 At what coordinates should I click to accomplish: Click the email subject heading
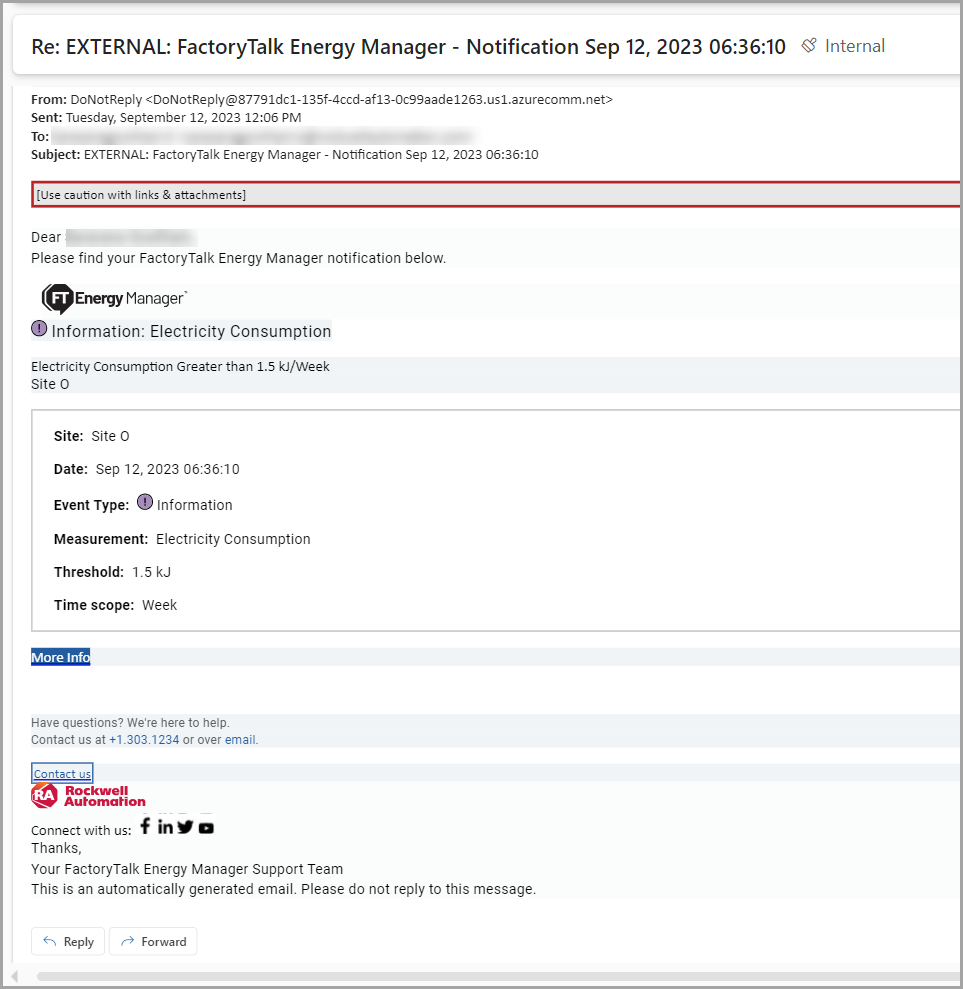click(406, 46)
